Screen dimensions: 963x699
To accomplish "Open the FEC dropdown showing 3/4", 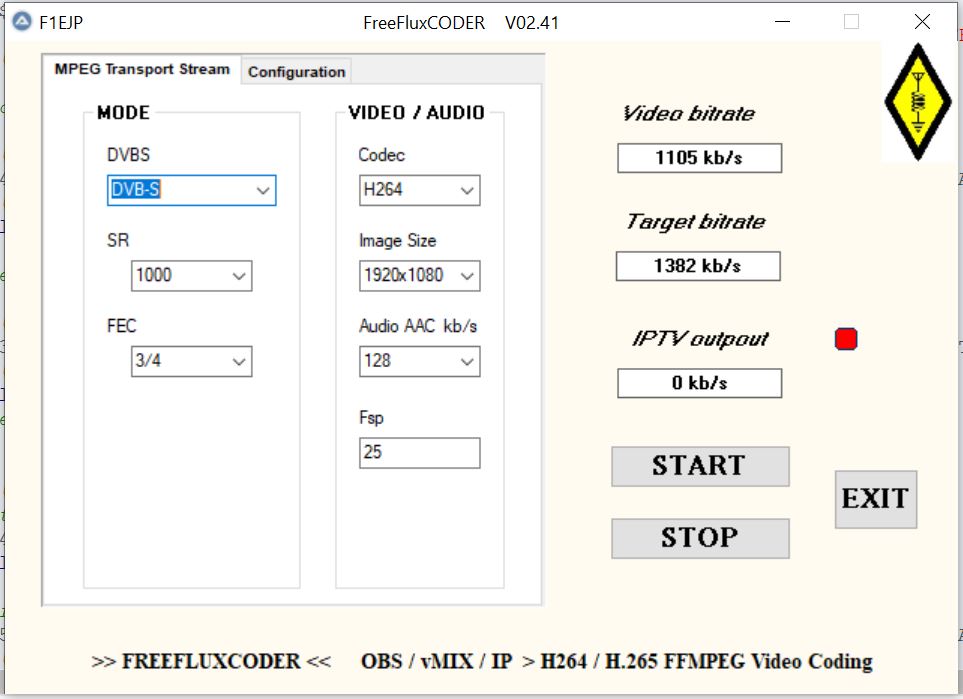I will (x=192, y=361).
